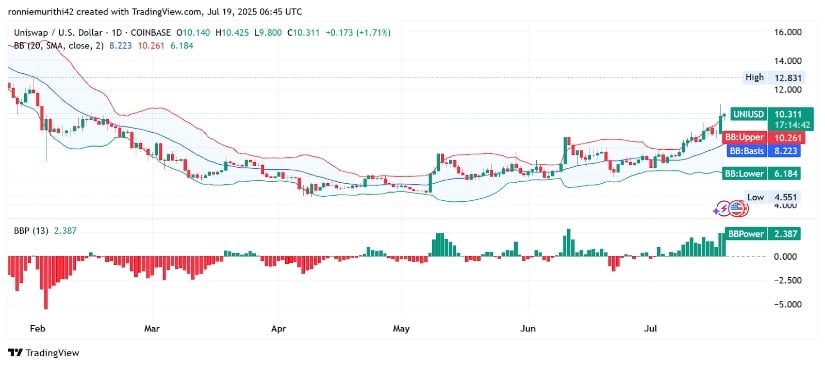Screen dimensions: 825x366
Task: Click the Jul label on time axis
Action: pos(651,329)
